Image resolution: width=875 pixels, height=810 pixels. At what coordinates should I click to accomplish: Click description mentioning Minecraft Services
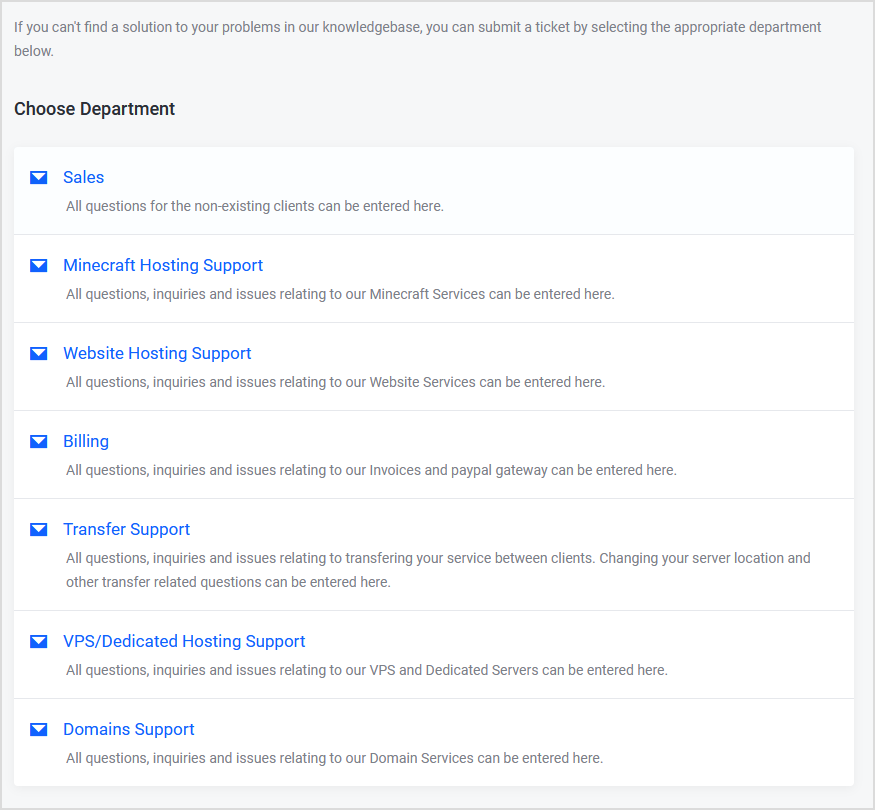[x=340, y=295]
